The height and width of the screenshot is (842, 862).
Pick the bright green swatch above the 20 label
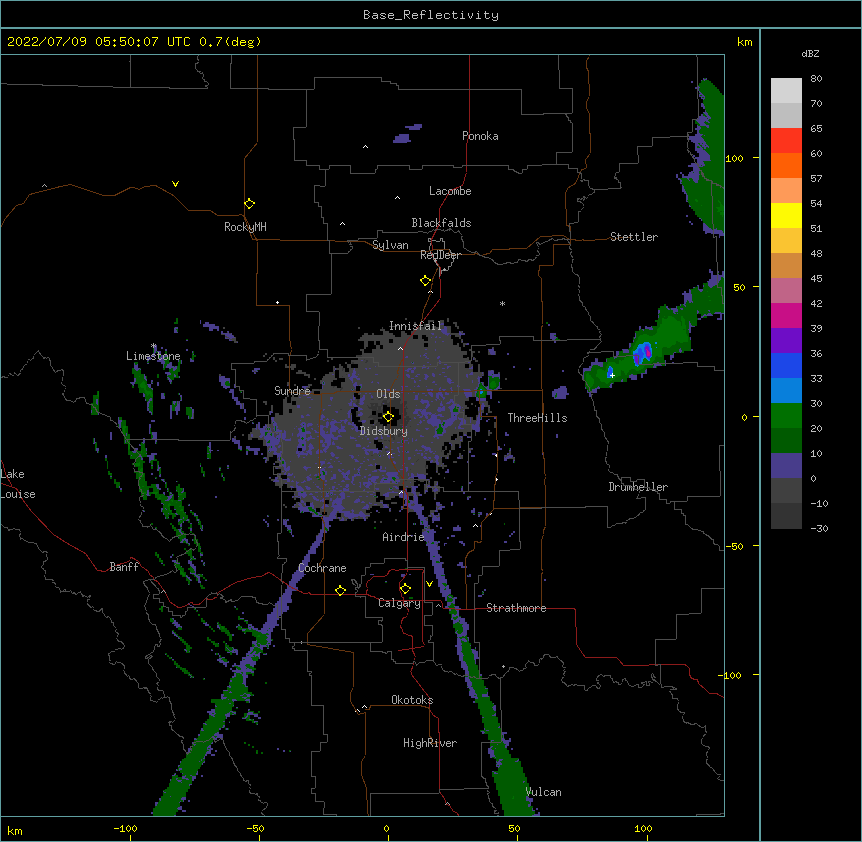coord(786,416)
